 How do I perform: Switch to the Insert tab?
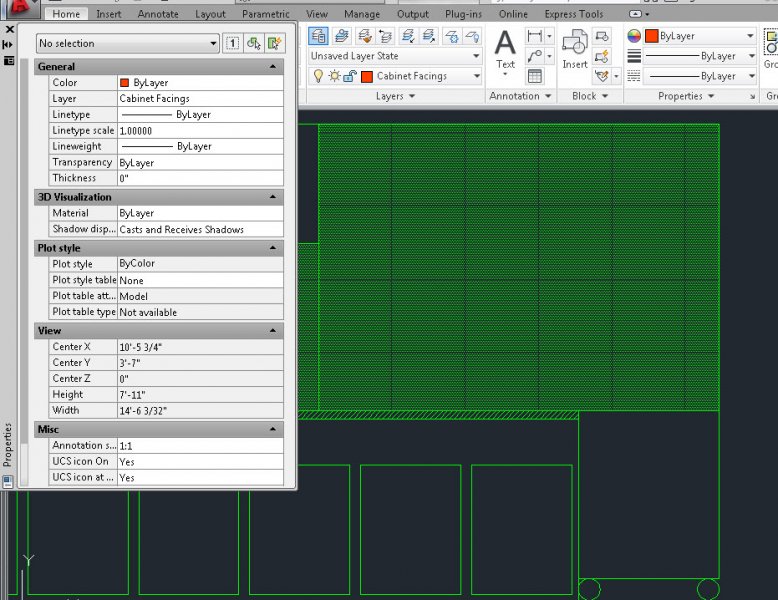[109, 14]
